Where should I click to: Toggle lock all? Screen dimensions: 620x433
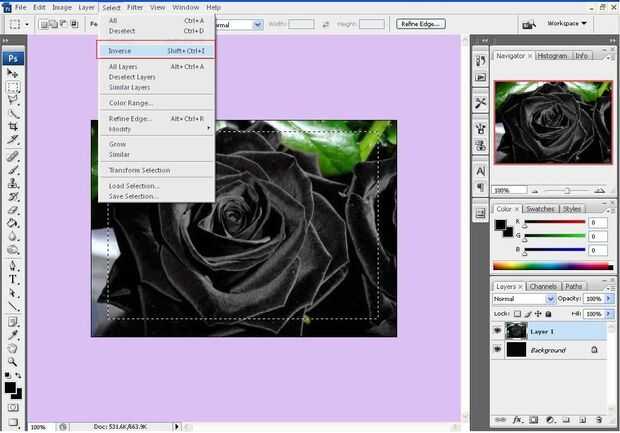tap(548, 314)
